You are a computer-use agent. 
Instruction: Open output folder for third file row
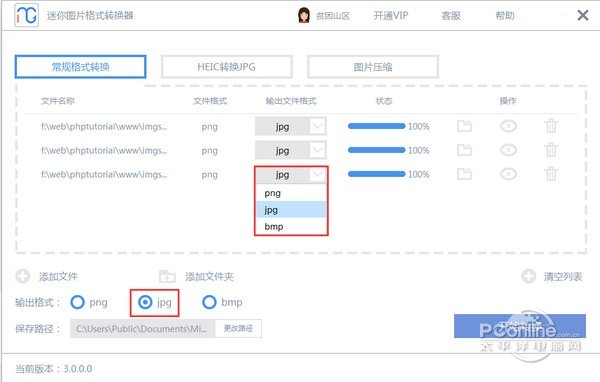[x=465, y=174]
